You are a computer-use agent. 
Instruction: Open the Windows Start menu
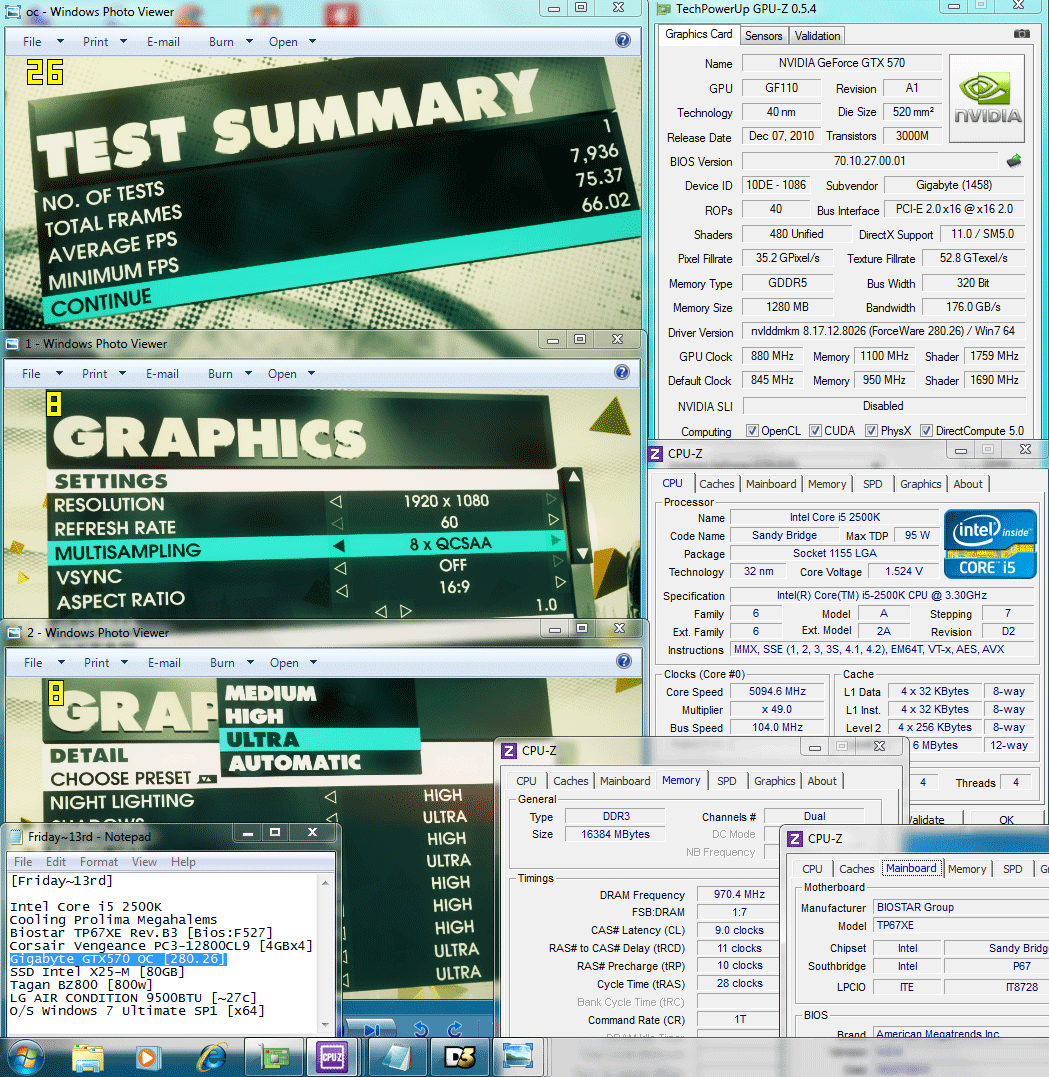25,1058
